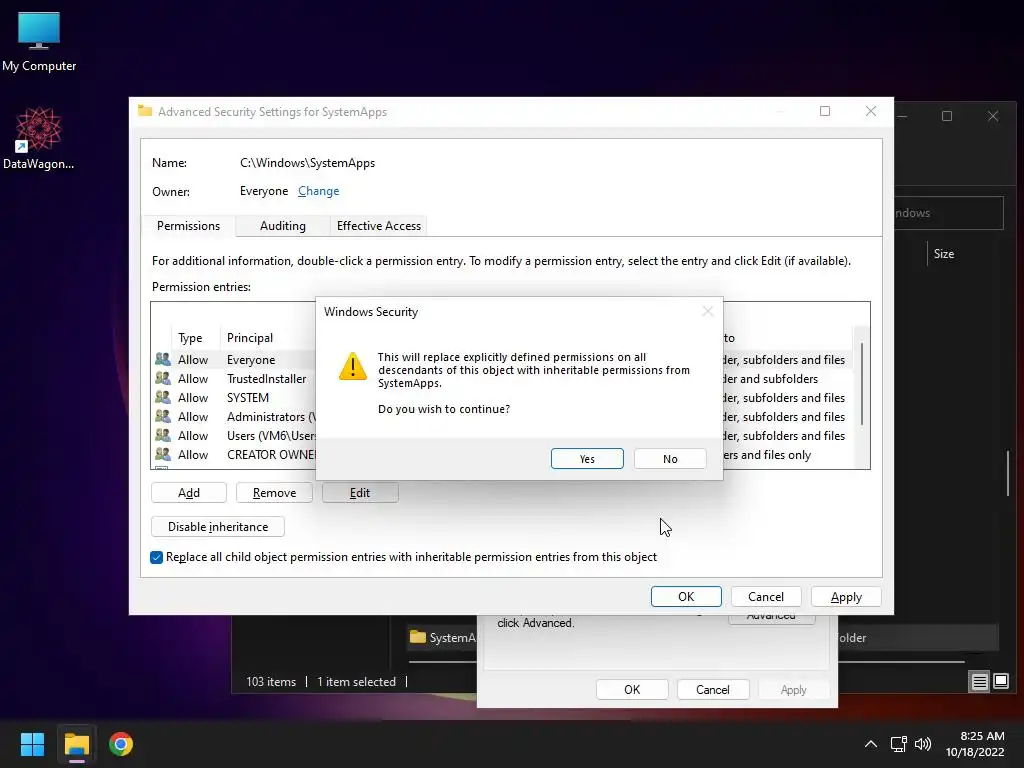
Task: Choose No in Windows Security dialog
Action: tap(670, 458)
